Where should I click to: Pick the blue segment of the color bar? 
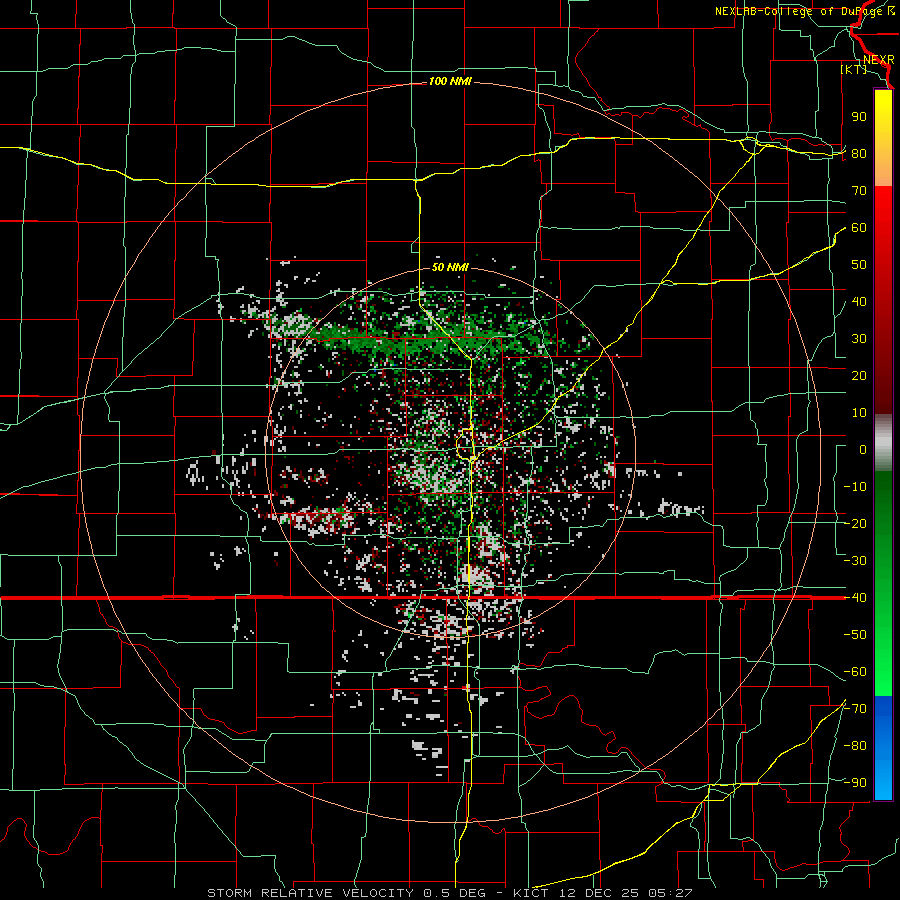(x=883, y=747)
